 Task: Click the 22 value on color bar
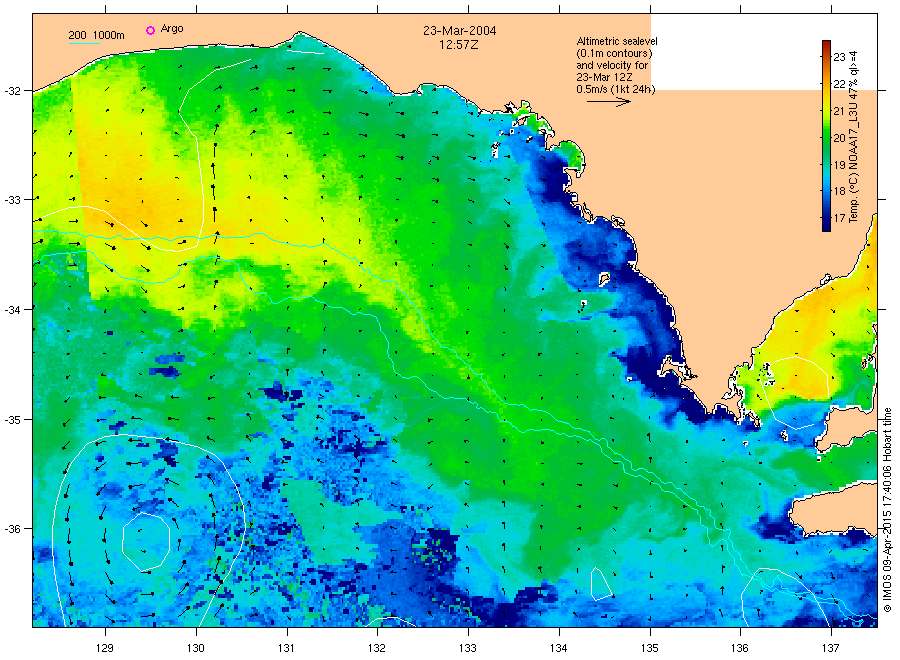click(839, 84)
